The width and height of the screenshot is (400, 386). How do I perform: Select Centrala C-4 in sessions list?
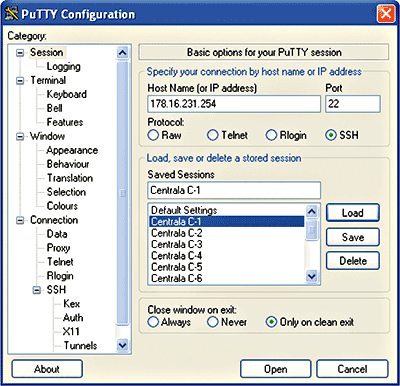pos(227,256)
